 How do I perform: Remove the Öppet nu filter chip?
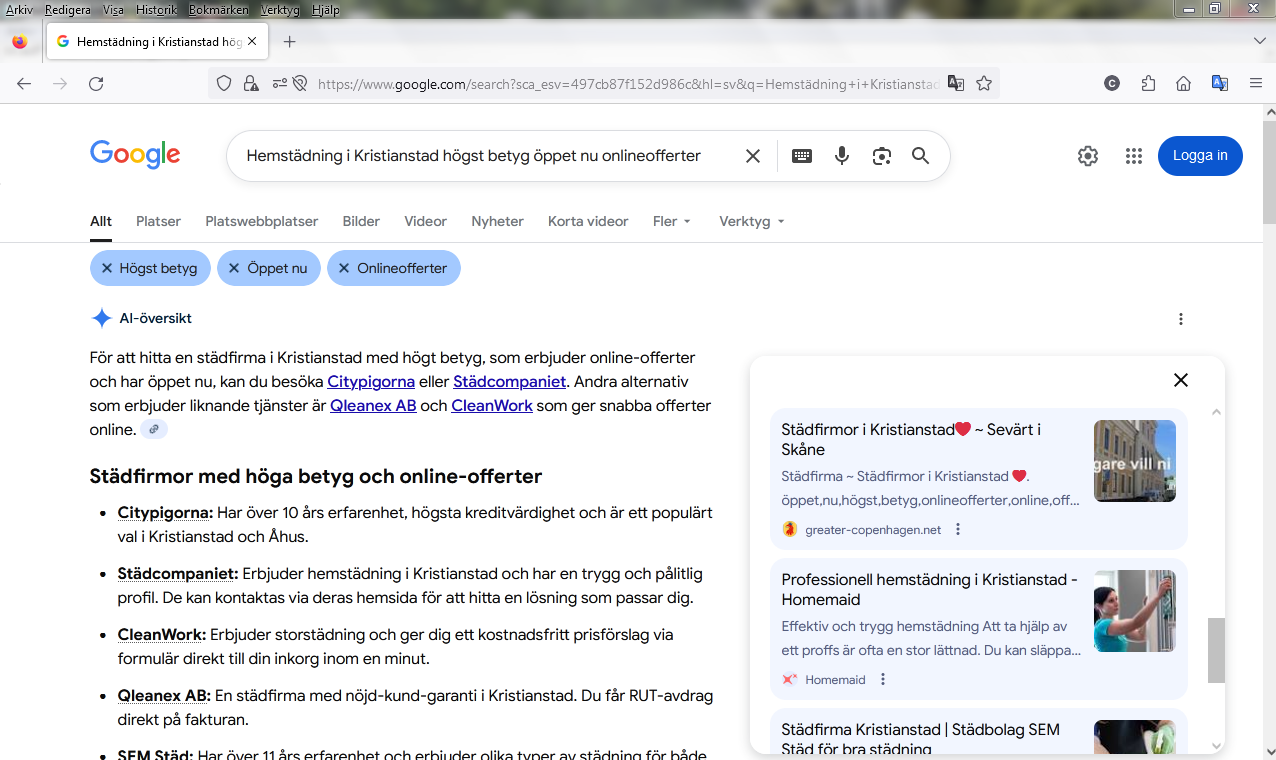pos(234,268)
